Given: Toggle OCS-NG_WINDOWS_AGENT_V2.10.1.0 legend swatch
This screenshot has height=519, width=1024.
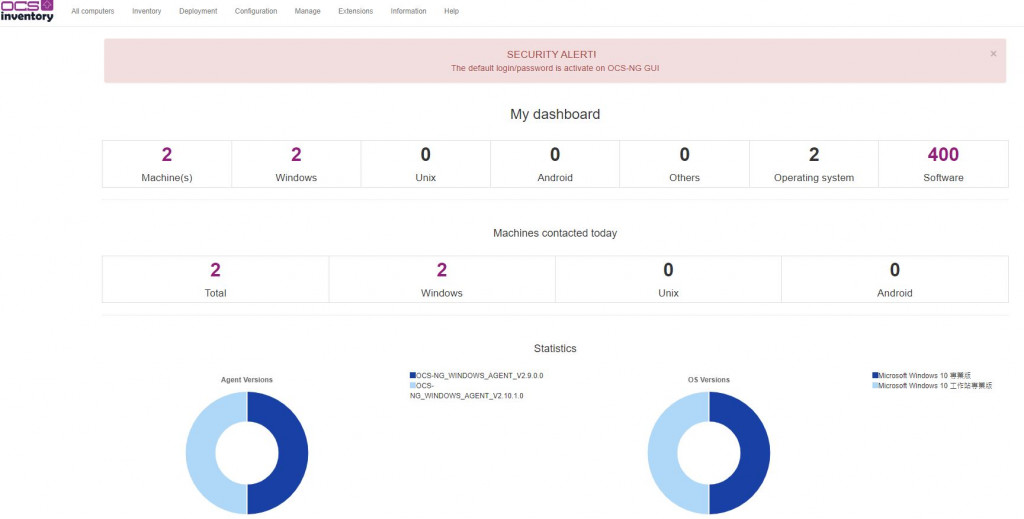Looking at the screenshot, I should 413,386.
